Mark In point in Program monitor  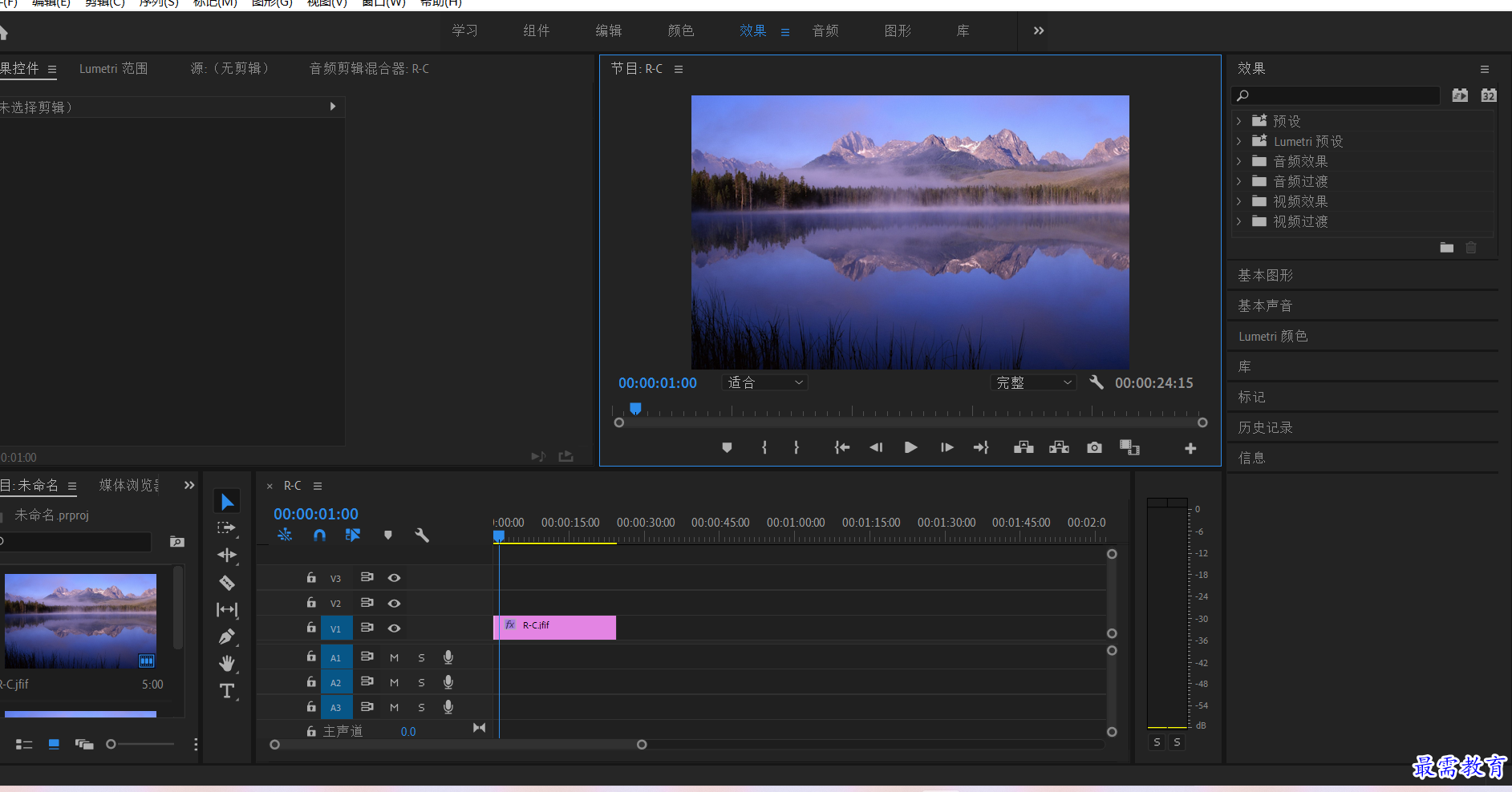(x=764, y=447)
